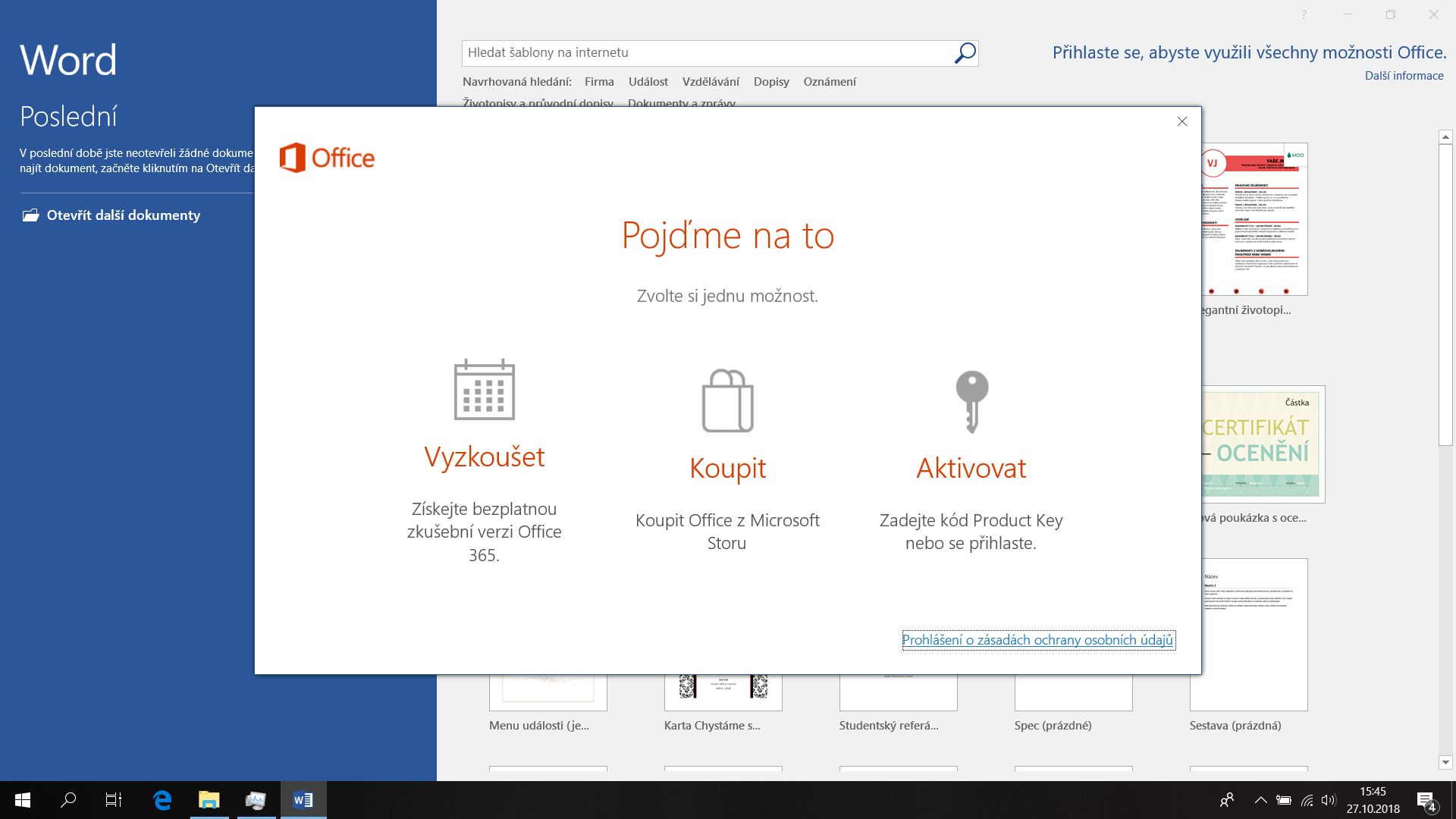Open the Action Center notifications icon
Image resolution: width=1456 pixels, height=819 pixels.
(x=1426, y=800)
